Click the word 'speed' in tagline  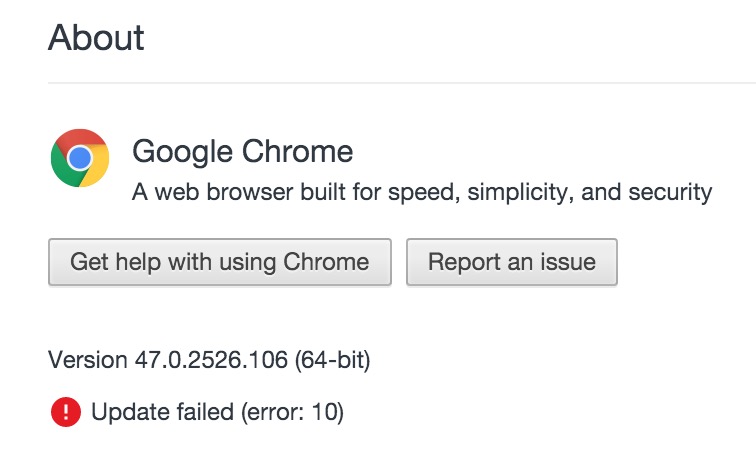coord(423,193)
